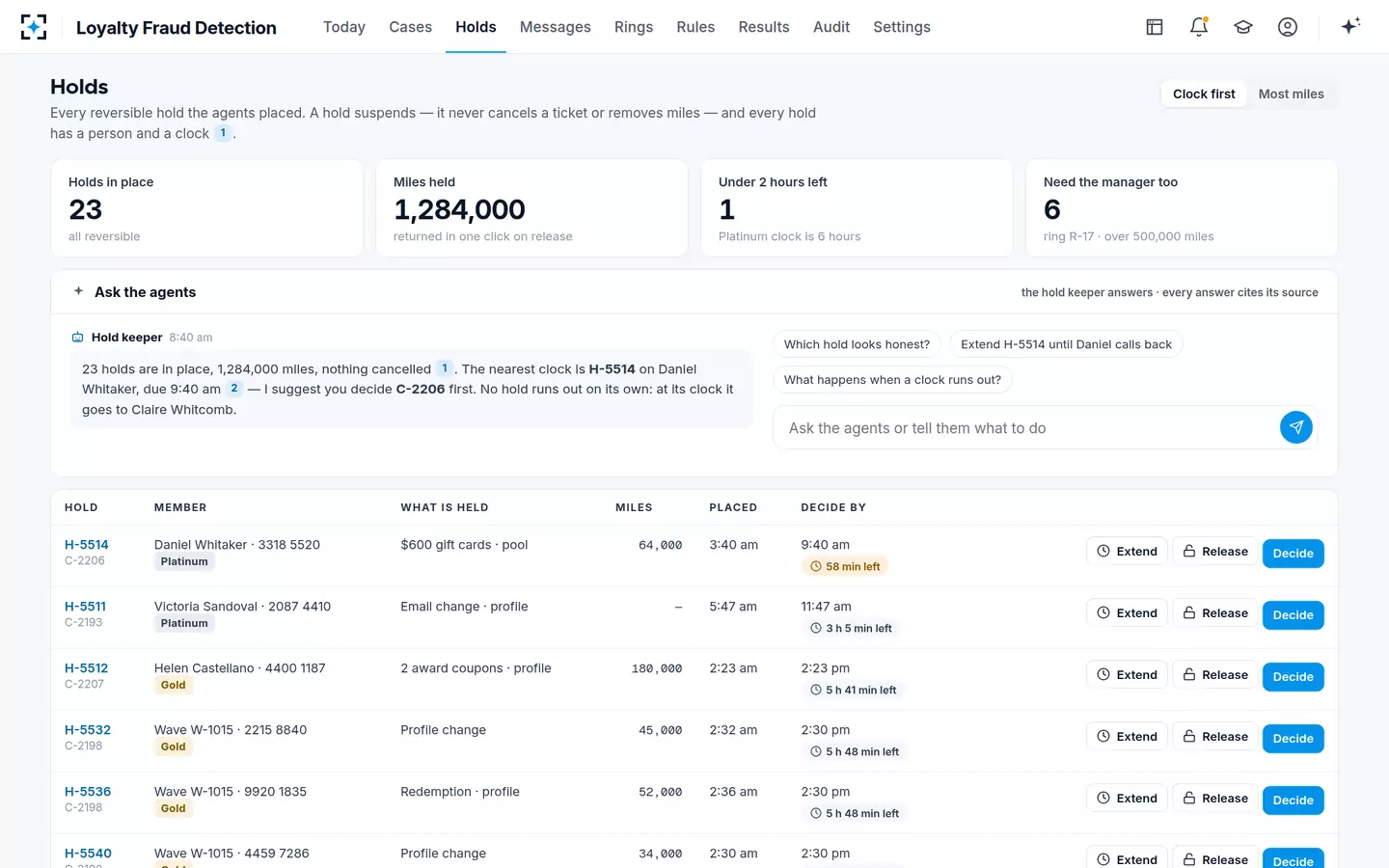The height and width of the screenshot is (868, 1389).
Task: Release hold H-5511
Action: [x=1215, y=613]
